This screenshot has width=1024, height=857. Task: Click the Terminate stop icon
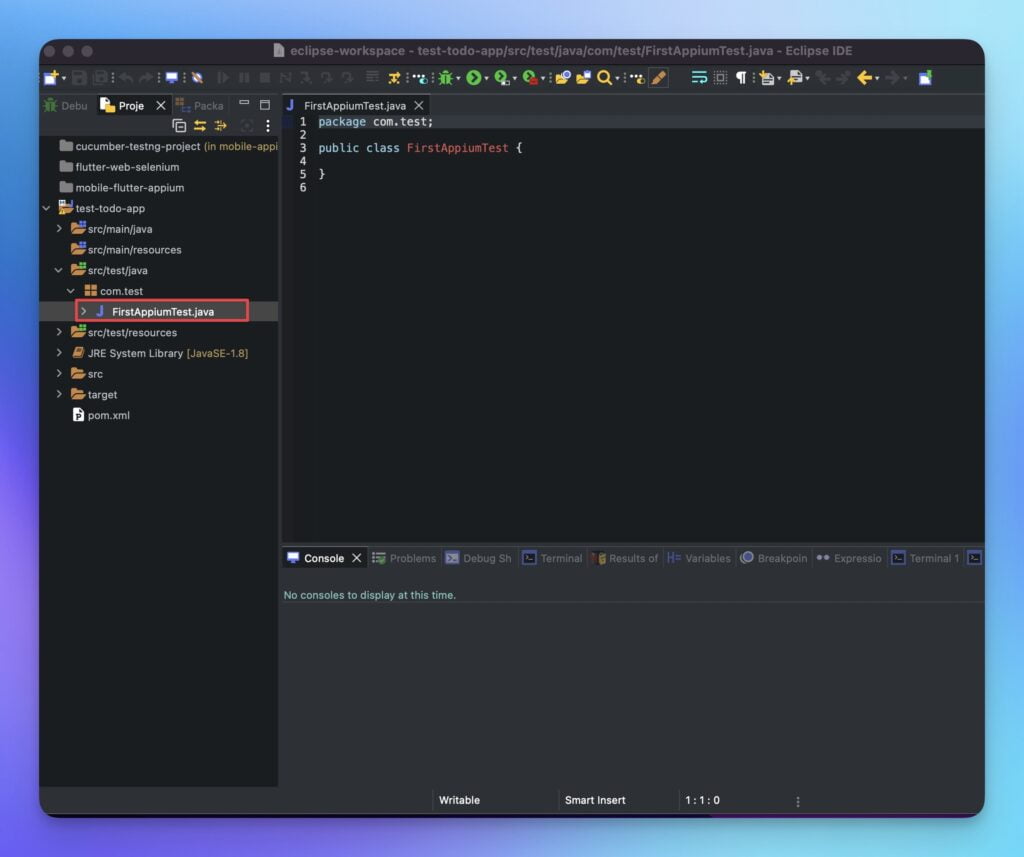265,78
